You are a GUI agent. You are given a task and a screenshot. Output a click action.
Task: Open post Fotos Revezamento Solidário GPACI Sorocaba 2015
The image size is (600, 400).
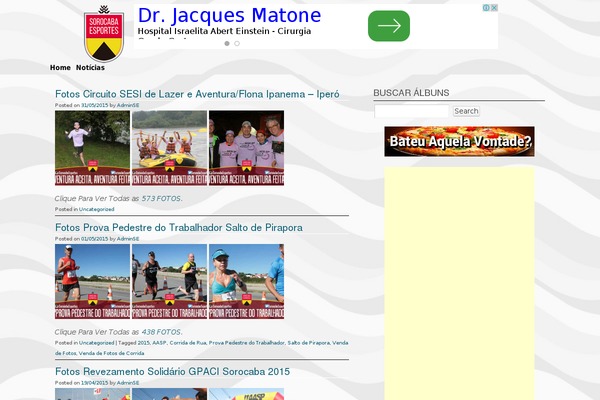click(x=172, y=372)
